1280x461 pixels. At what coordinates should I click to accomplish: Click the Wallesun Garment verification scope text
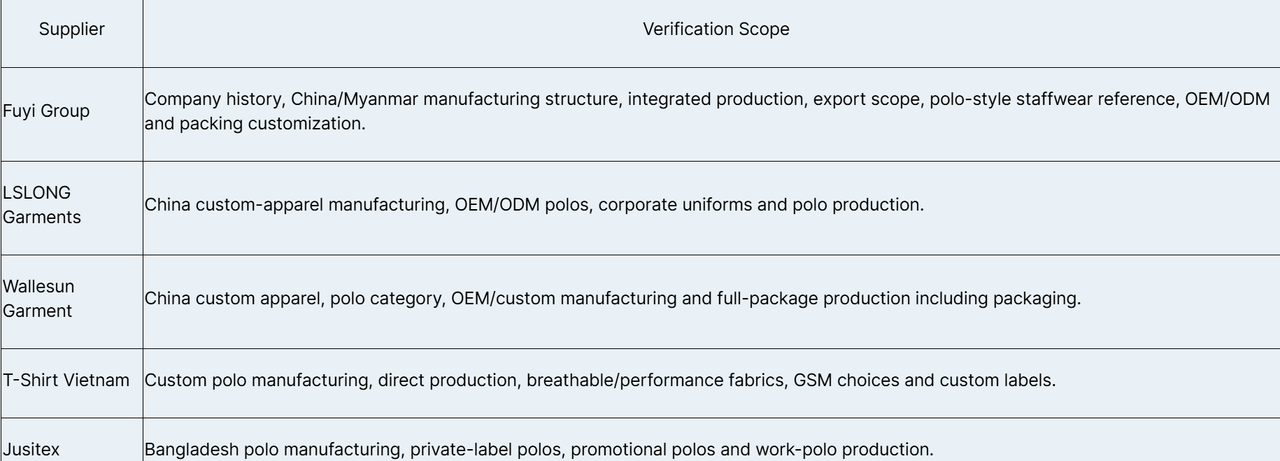pos(612,298)
